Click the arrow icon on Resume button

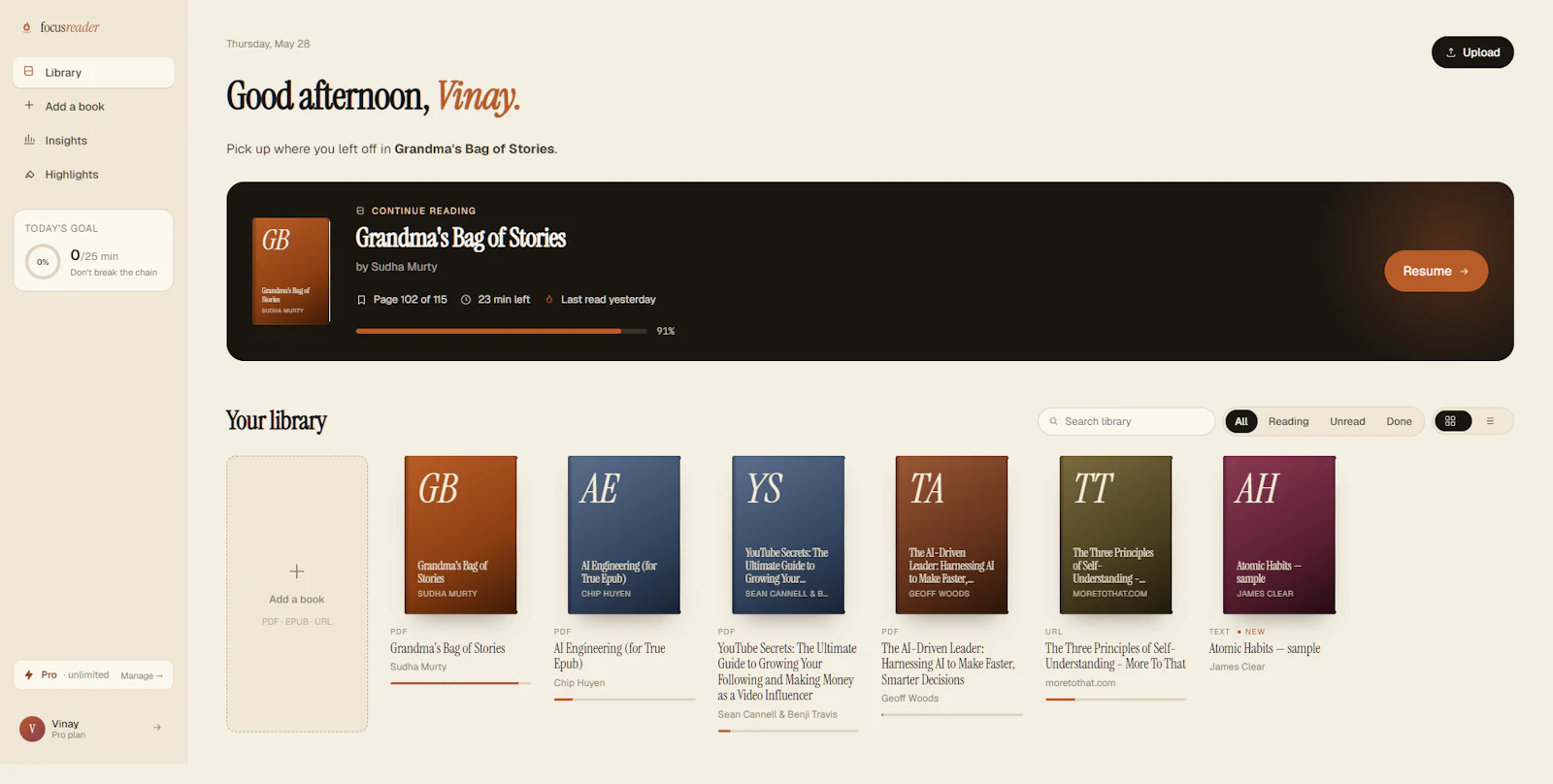(1465, 272)
